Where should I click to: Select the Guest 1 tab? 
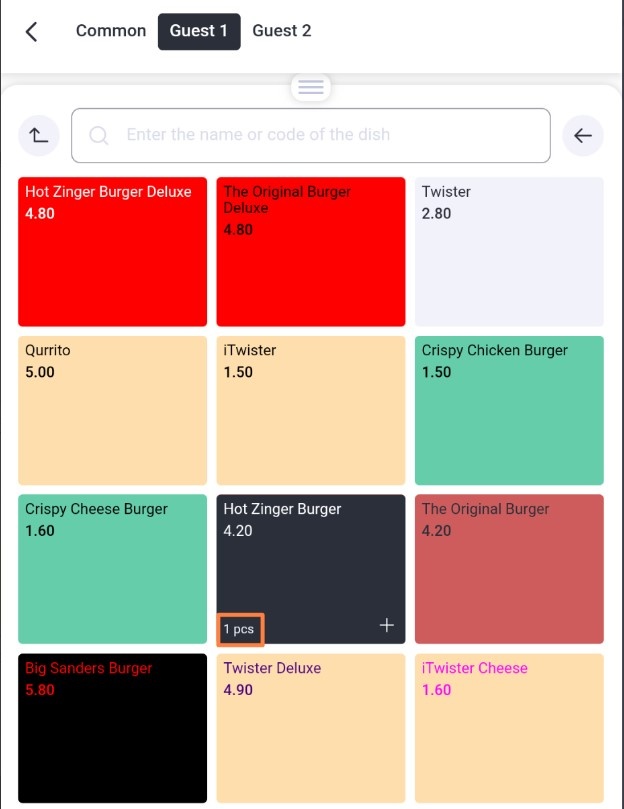coord(199,31)
